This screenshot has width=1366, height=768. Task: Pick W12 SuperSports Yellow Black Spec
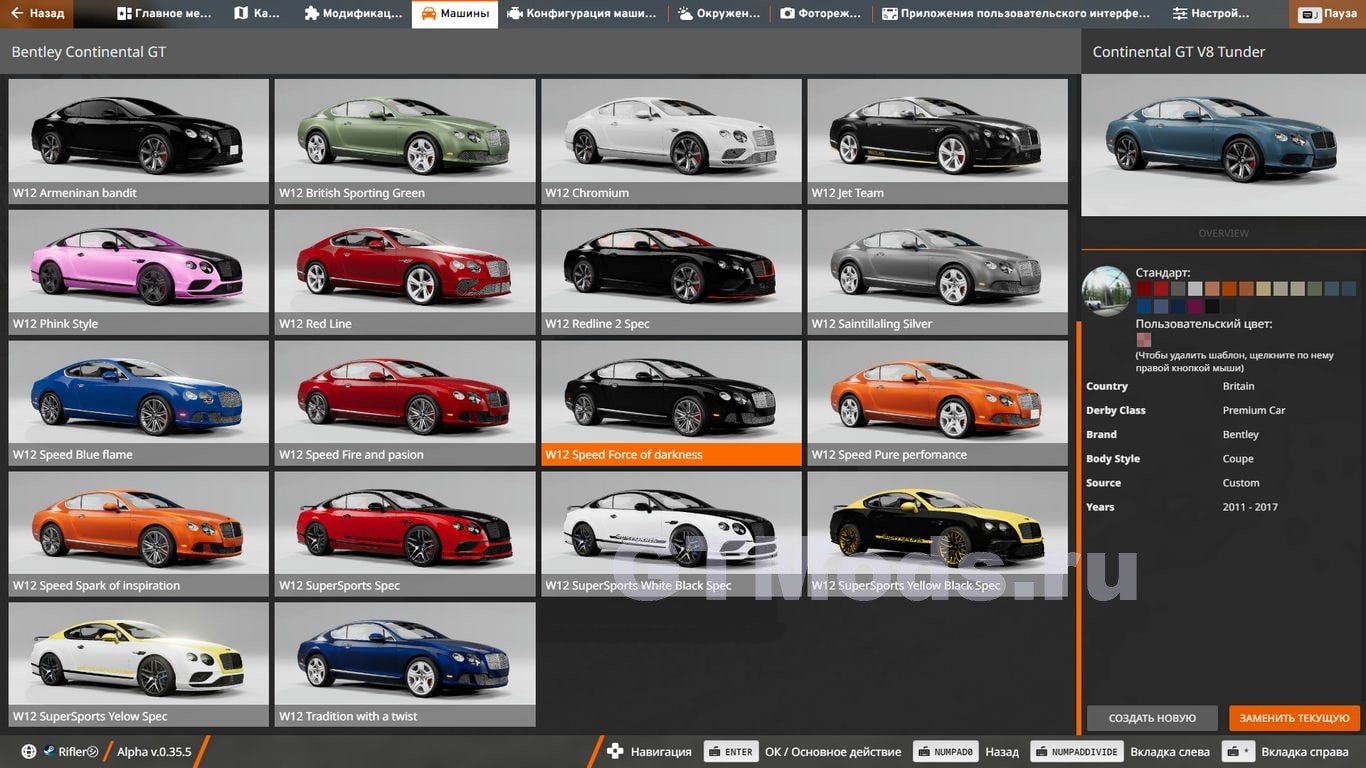(938, 534)
